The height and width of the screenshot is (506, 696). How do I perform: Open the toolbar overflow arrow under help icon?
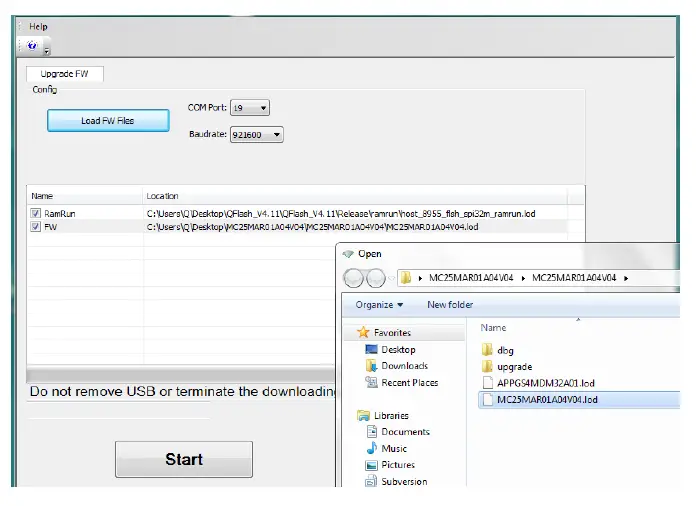click(x=46, y=52)
